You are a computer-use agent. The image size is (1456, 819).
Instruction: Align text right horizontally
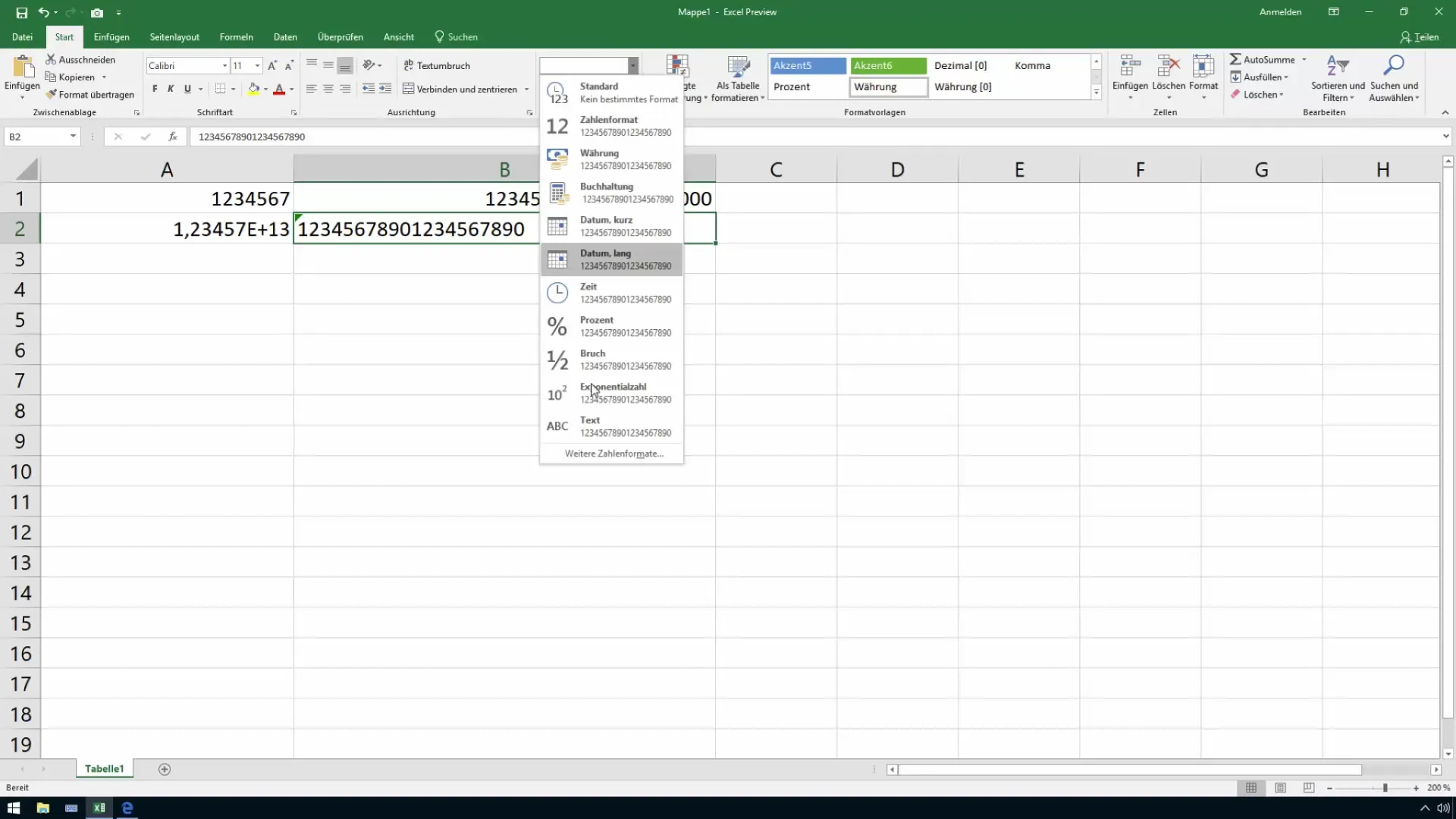(x=345, y=89)
